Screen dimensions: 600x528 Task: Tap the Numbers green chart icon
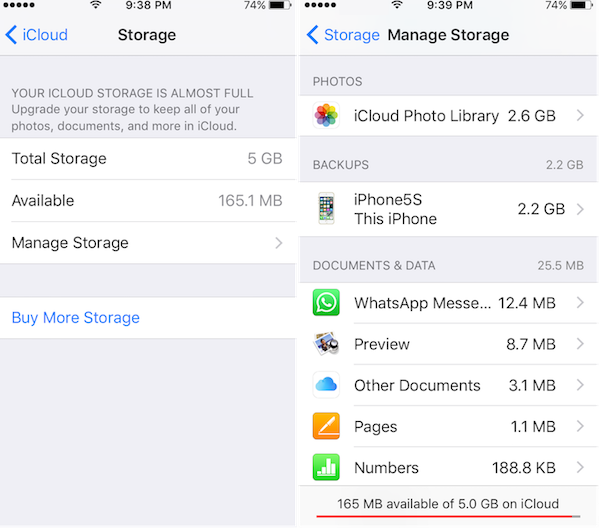[x=326, y=467]
